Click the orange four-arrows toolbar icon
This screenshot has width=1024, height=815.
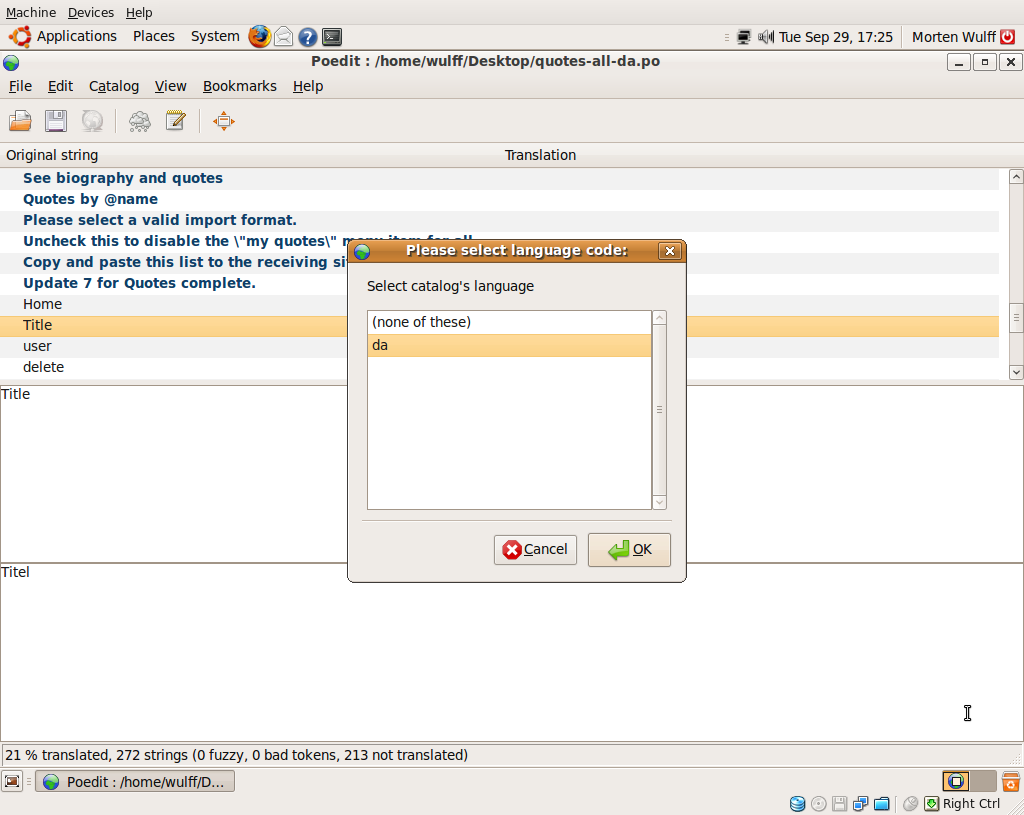pos(224,121)
